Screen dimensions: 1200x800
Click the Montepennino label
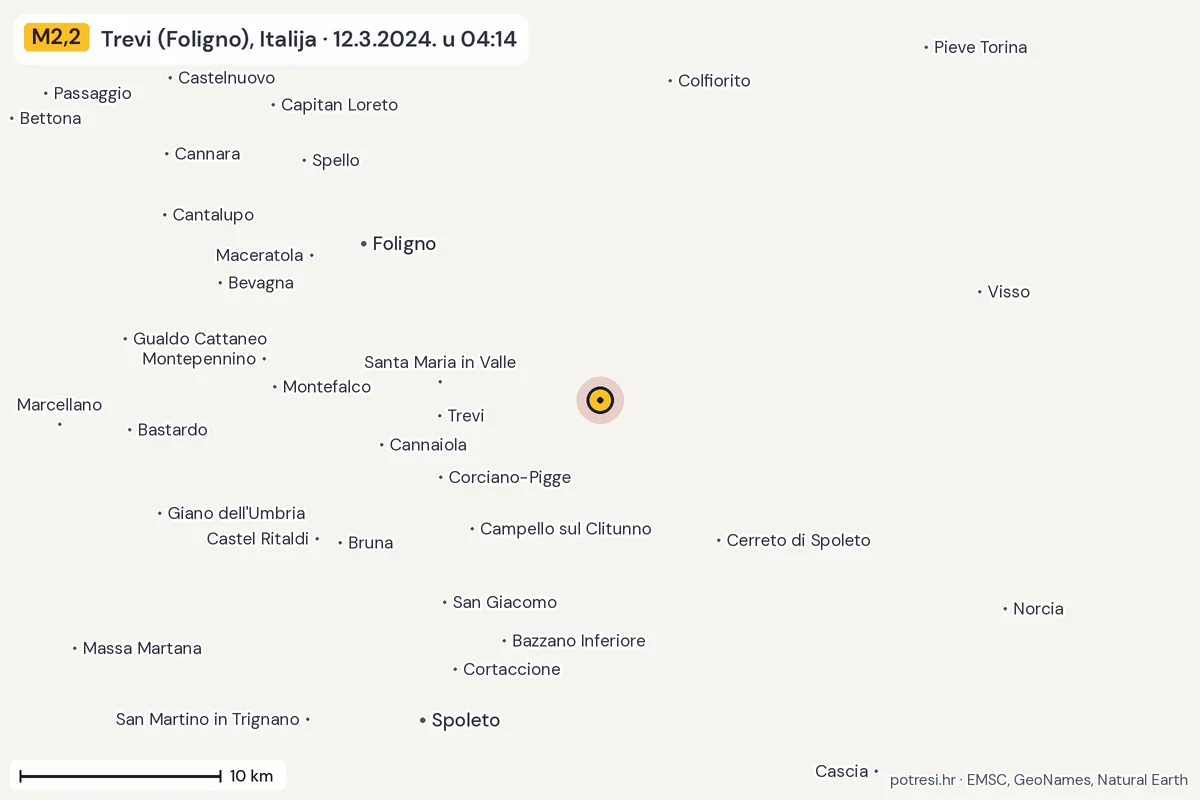(199, 359)
